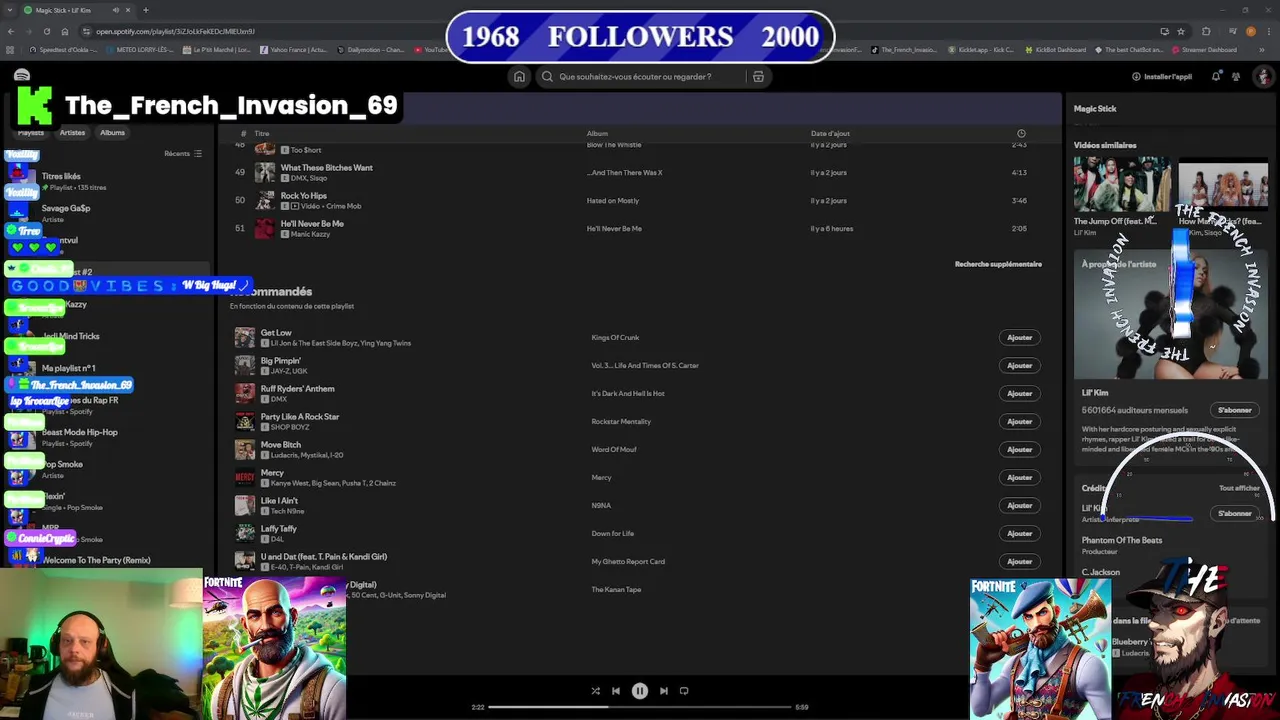The width and height of the screenshot is (1280, 720).
Task: Sort by the Titre column header
Action: [x=261, y=133]
